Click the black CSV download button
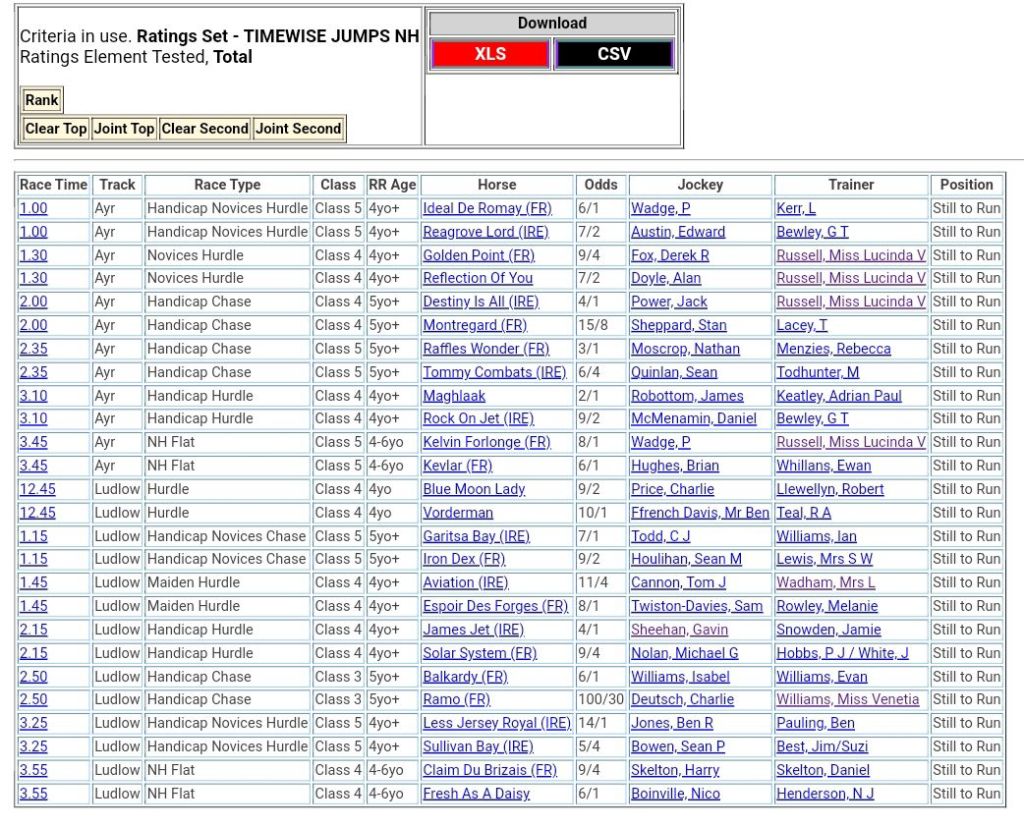 tap(614, 54)
